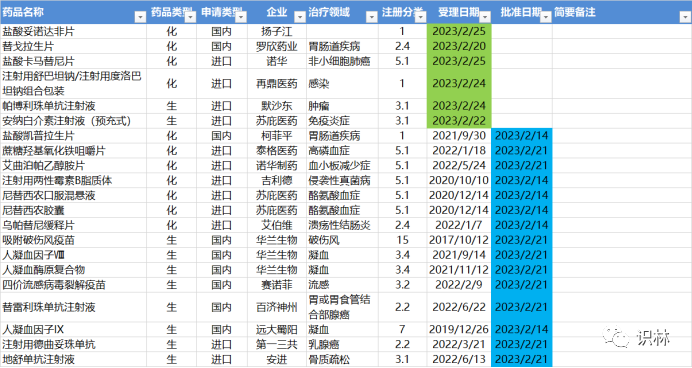Open filter dropdown for 药品名称 column

140,17
